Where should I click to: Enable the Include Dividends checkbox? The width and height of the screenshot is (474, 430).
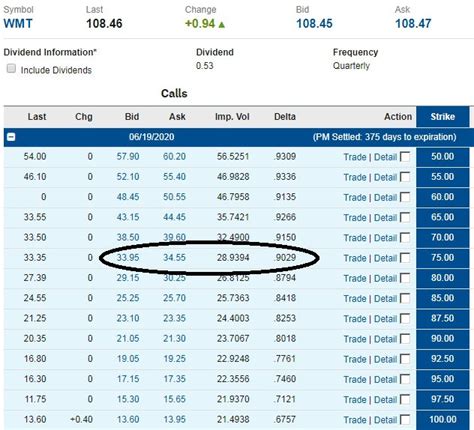point(11,69)
